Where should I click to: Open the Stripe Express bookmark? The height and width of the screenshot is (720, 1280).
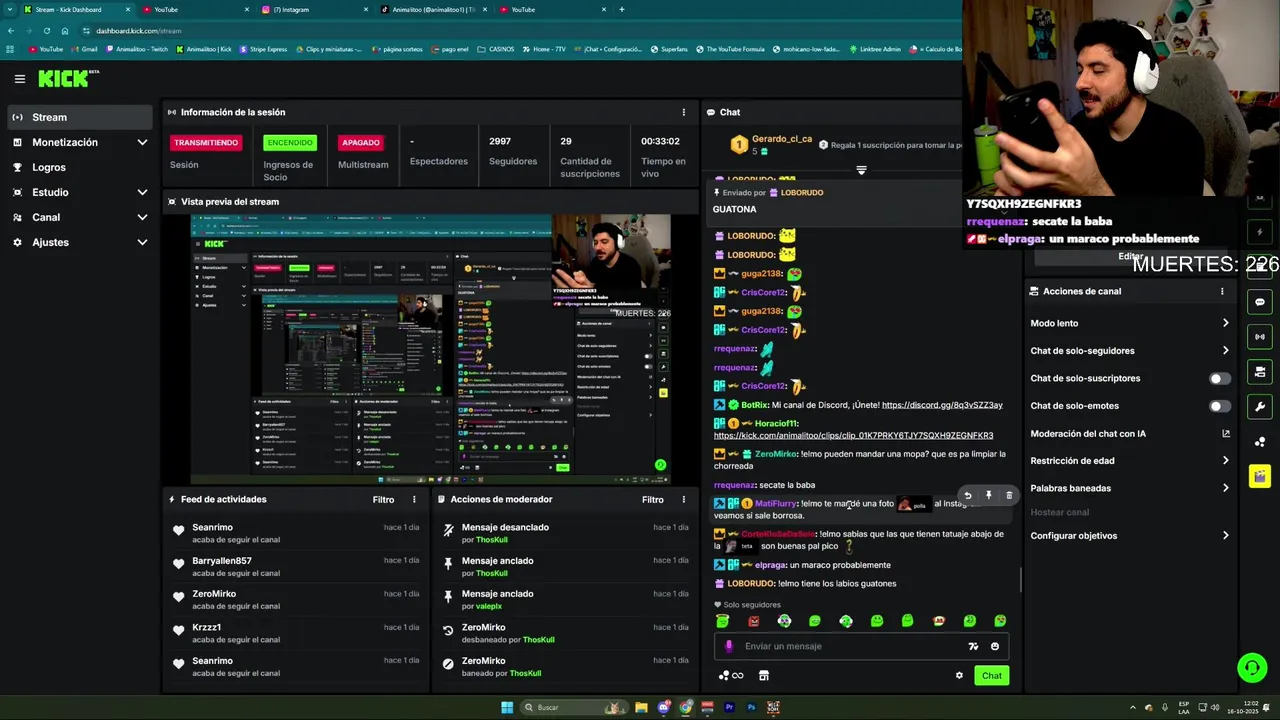pyautogui.click(x=263, y=49)
